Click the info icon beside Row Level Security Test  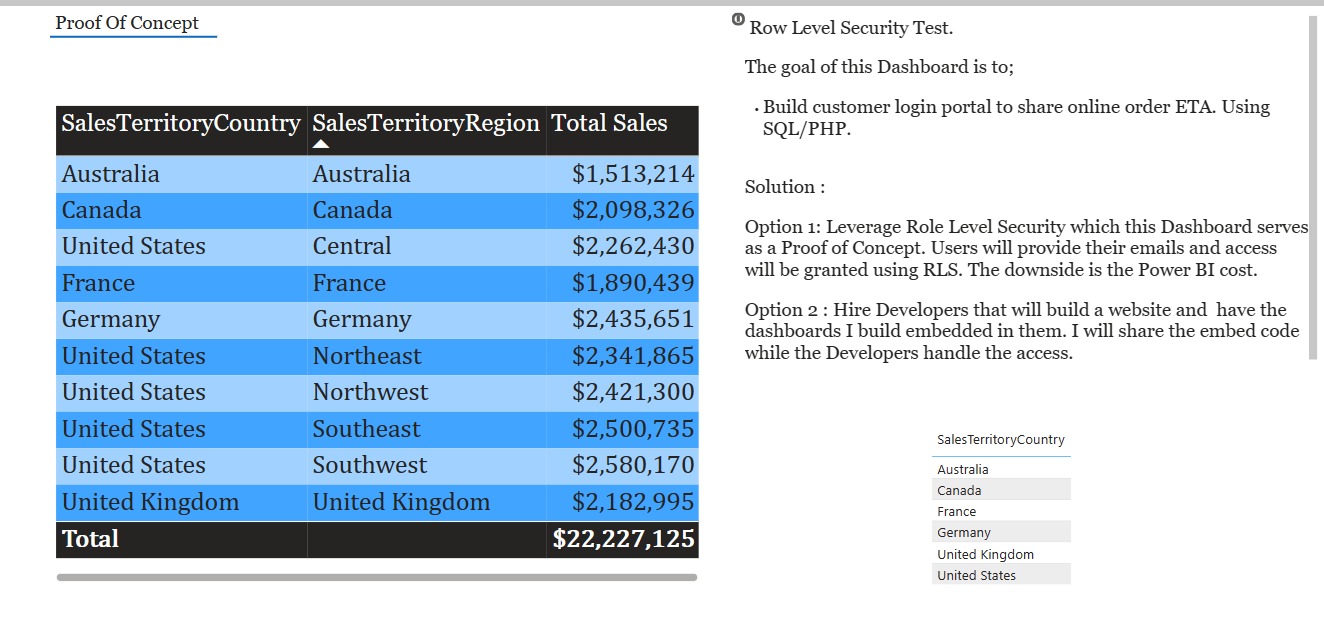point(738,19)
